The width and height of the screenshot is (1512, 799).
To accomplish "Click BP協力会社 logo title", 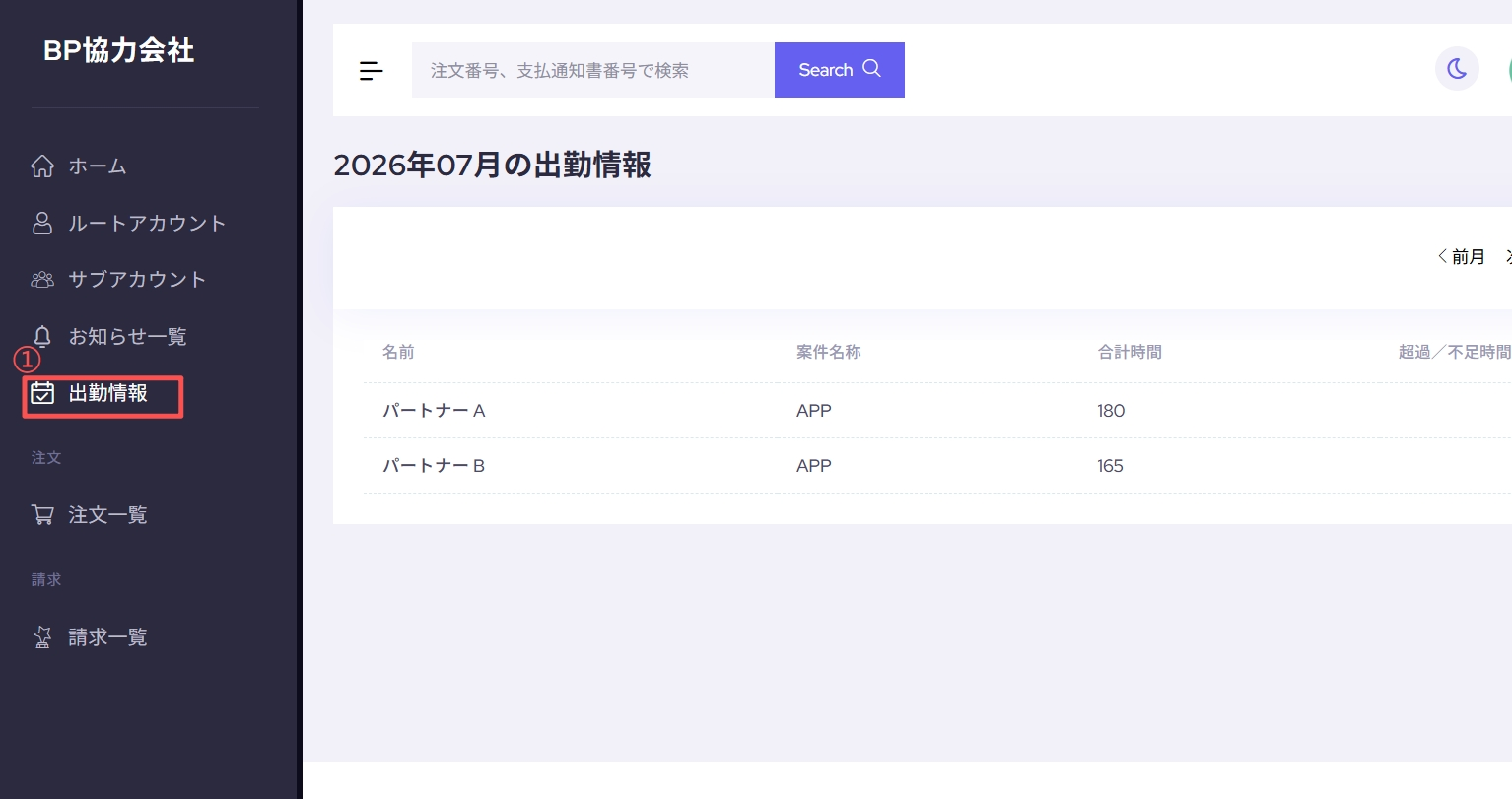I will (x=119, y=50).
